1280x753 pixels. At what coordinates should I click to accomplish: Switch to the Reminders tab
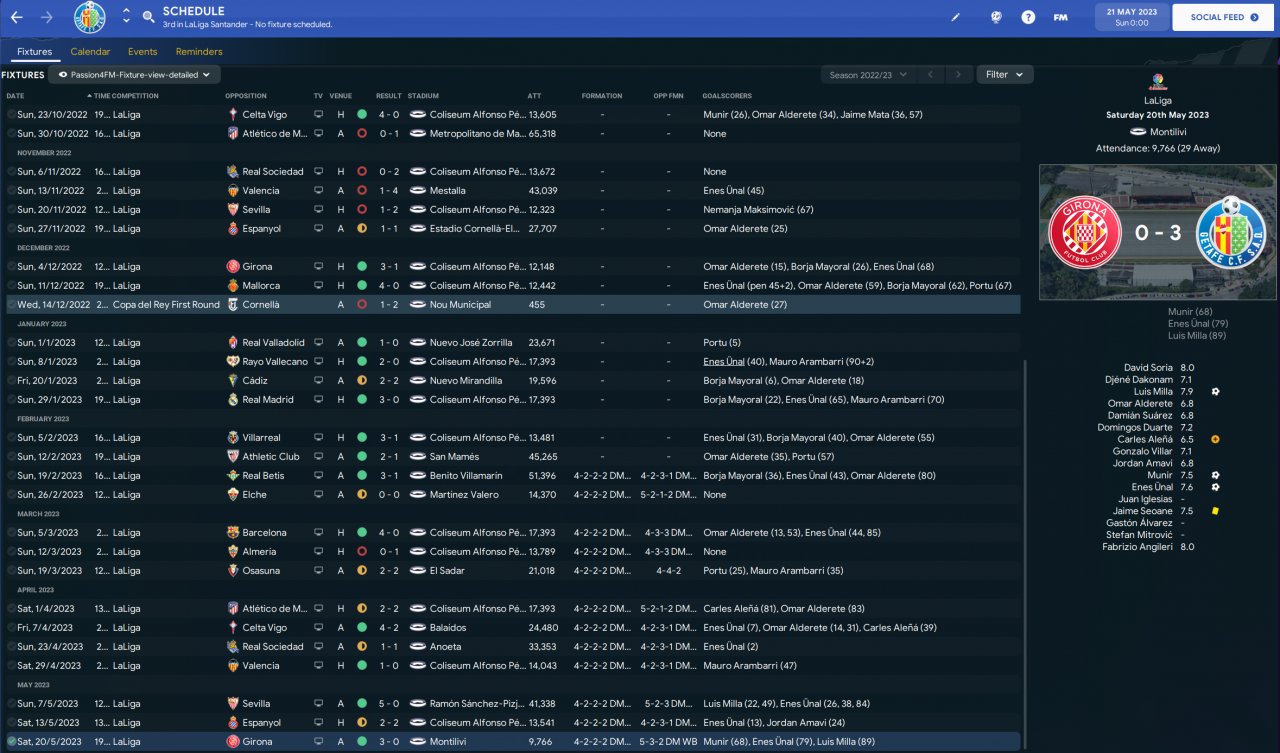199,52
